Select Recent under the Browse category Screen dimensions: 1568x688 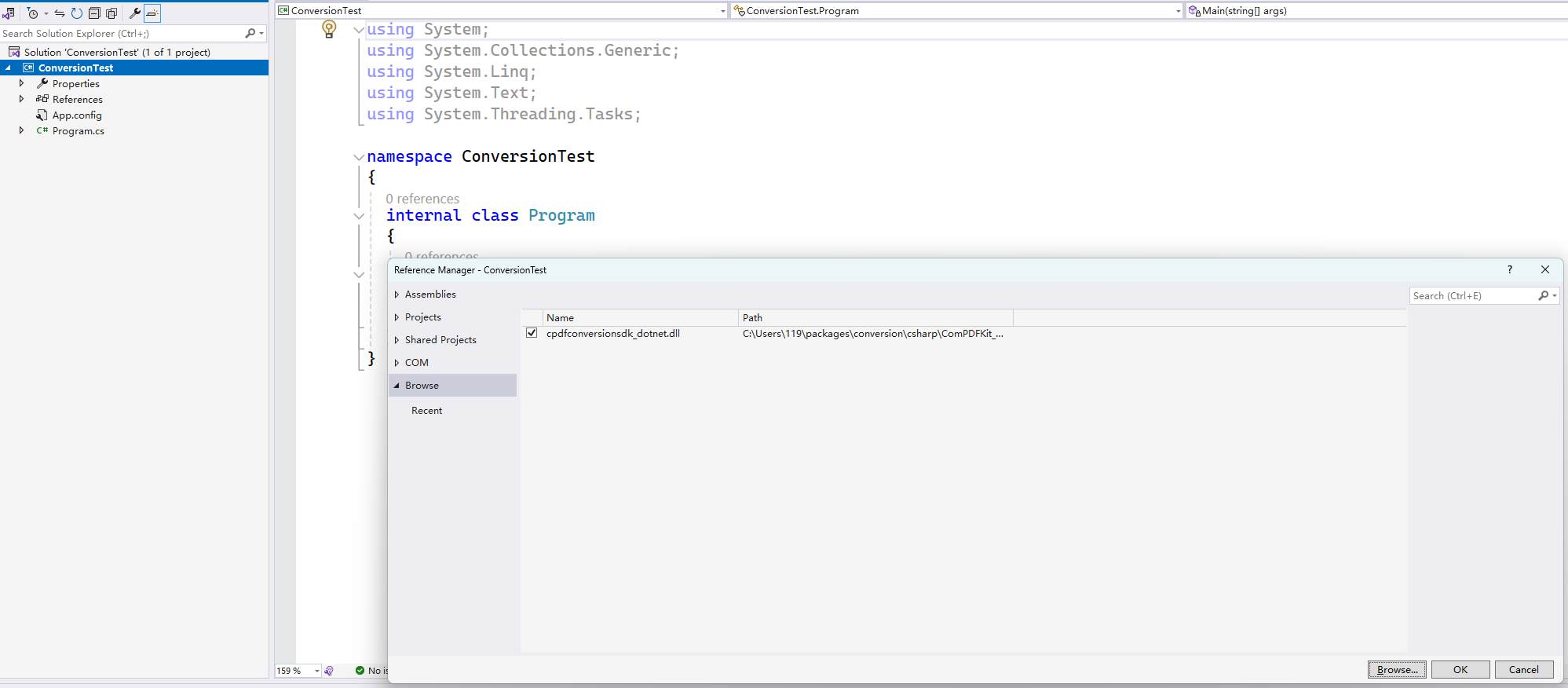coord(426,411)
